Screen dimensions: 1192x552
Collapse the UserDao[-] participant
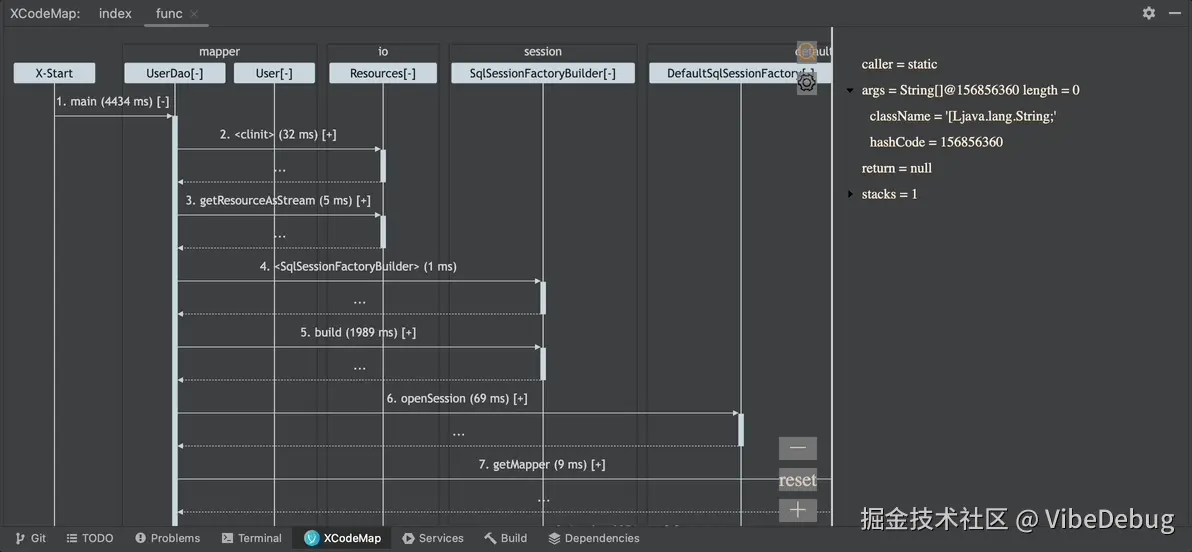coord(175,74)
